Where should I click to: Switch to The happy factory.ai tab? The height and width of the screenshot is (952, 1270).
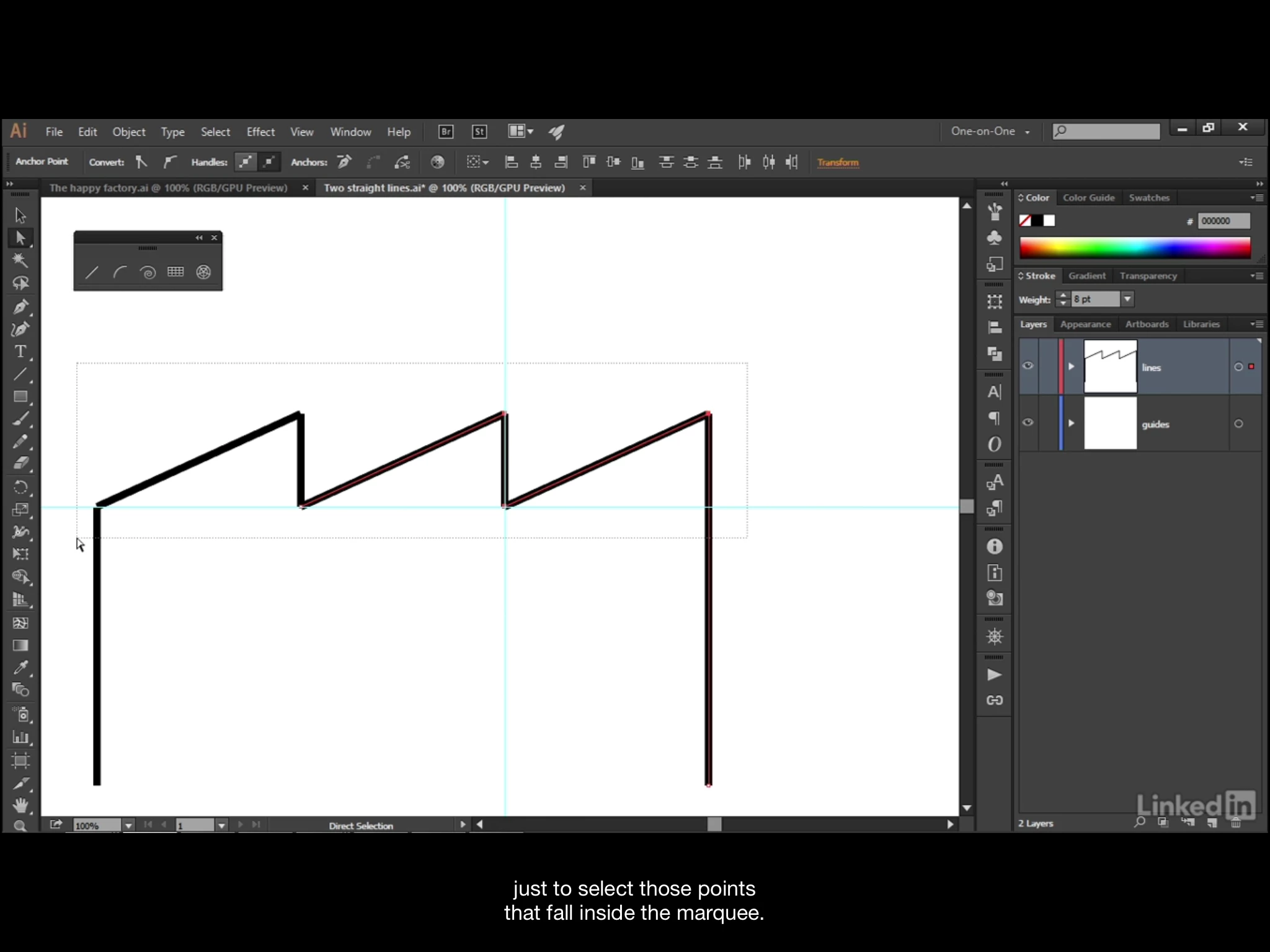coord(168,188)
